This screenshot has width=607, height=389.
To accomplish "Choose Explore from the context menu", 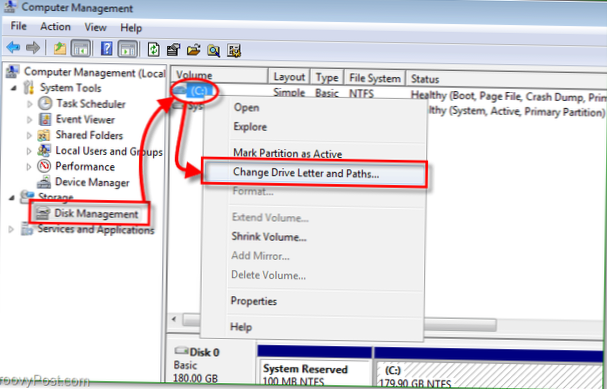I will 250,127.
